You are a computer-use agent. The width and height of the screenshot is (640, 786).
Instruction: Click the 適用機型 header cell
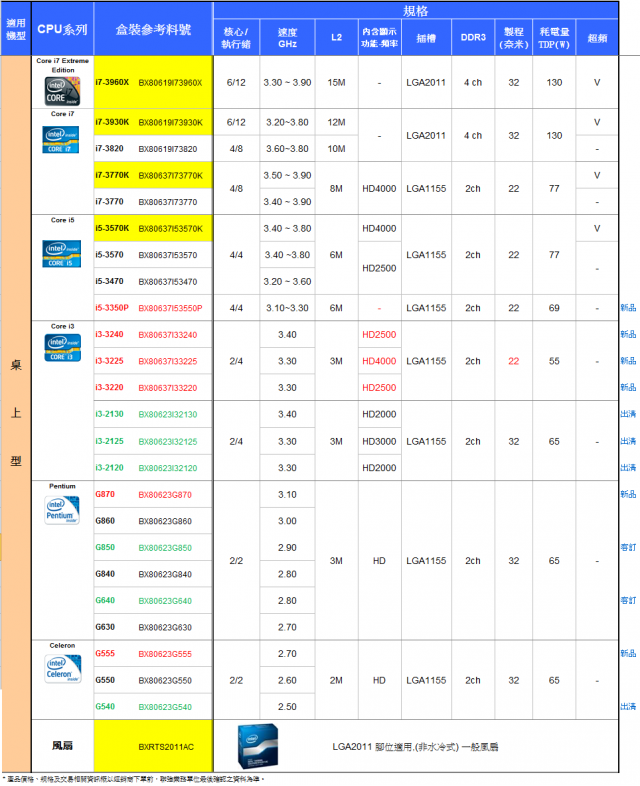click(x=16, y=29)
